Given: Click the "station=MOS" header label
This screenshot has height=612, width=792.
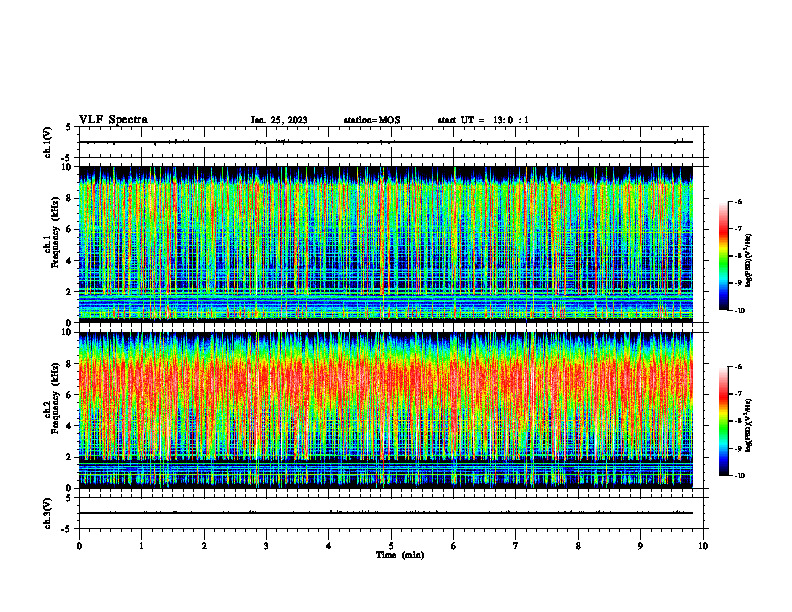Looking at the screenshot, I should click(372, 120).
